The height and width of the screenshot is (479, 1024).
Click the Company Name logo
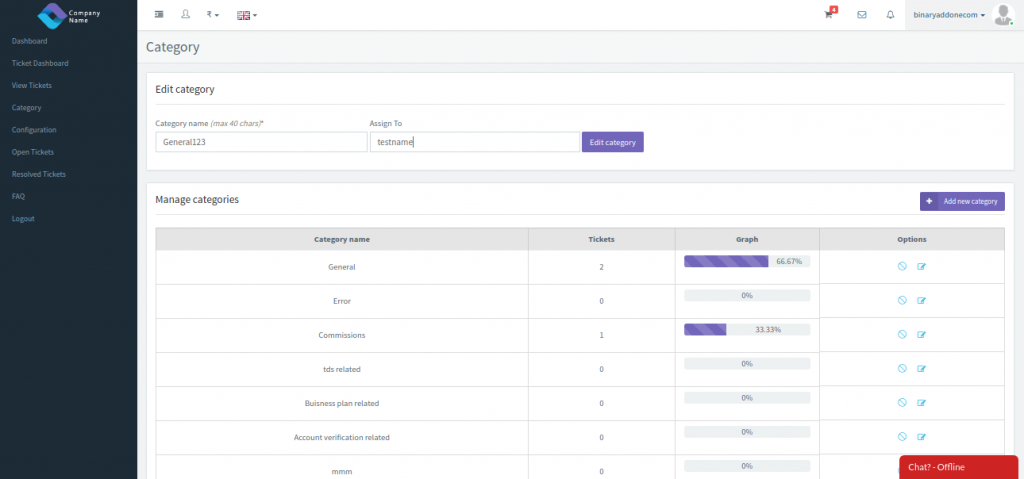point(69,15)
